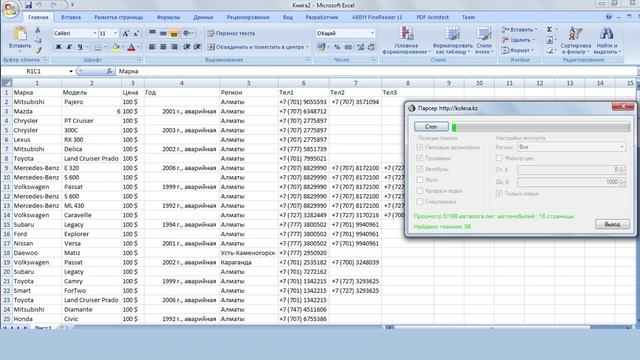Toggle Перенос текста (wrap text)

click(231, 33)
